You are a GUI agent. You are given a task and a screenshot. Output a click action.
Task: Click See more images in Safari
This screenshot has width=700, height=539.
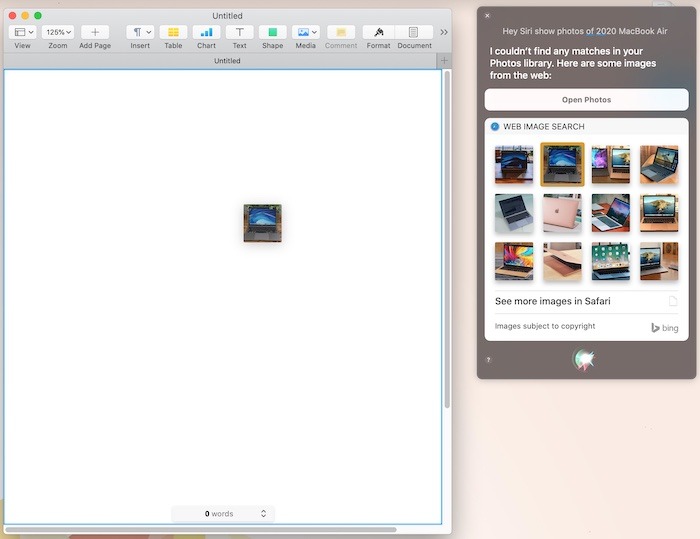pos(552,301)
